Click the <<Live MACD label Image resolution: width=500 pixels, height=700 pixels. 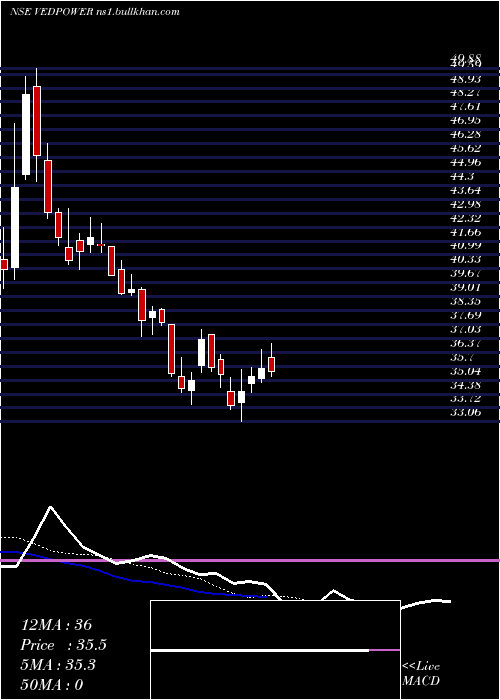click(421, 674)
